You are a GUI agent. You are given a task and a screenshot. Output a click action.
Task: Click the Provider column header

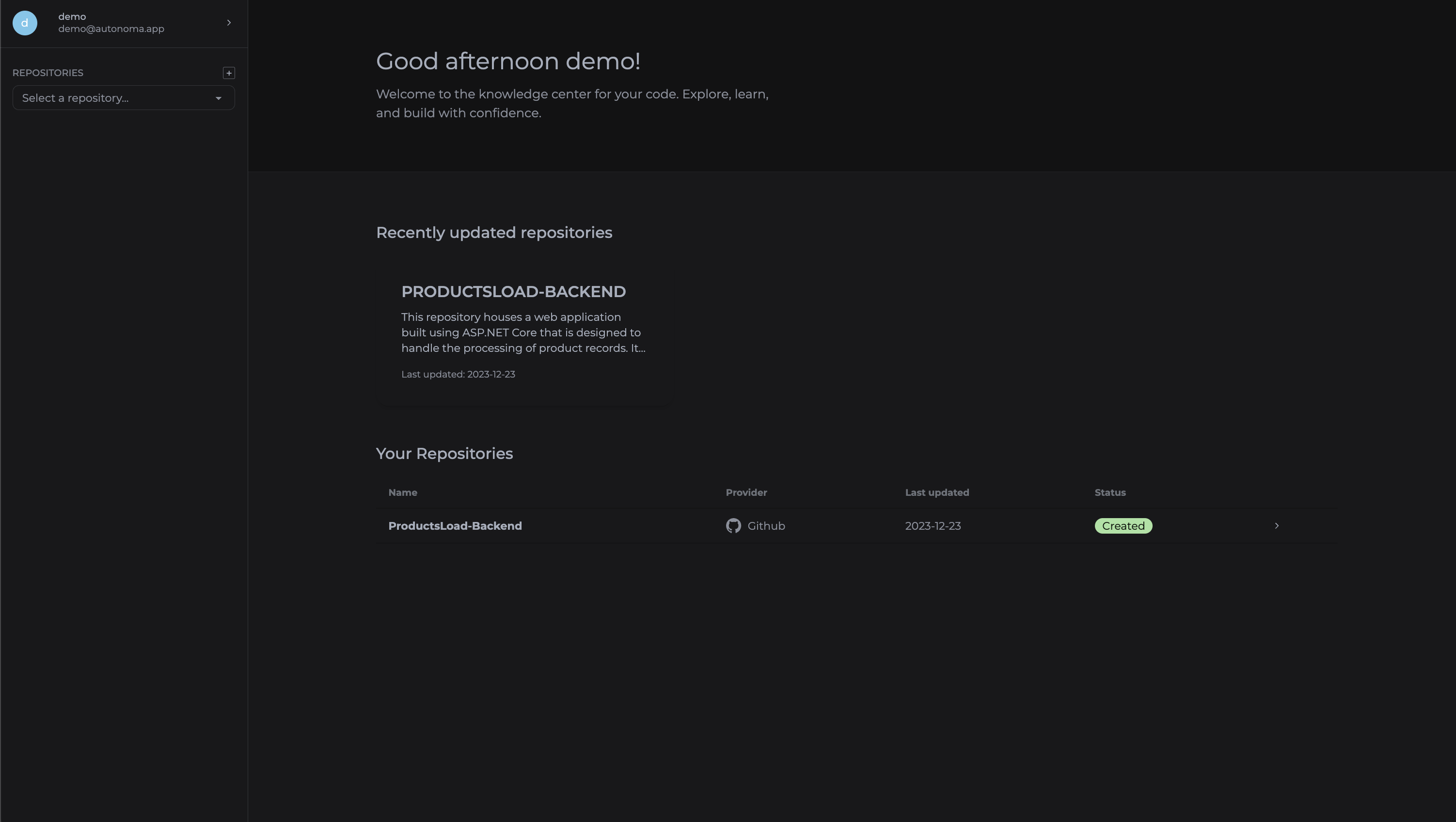coord(746,492)
